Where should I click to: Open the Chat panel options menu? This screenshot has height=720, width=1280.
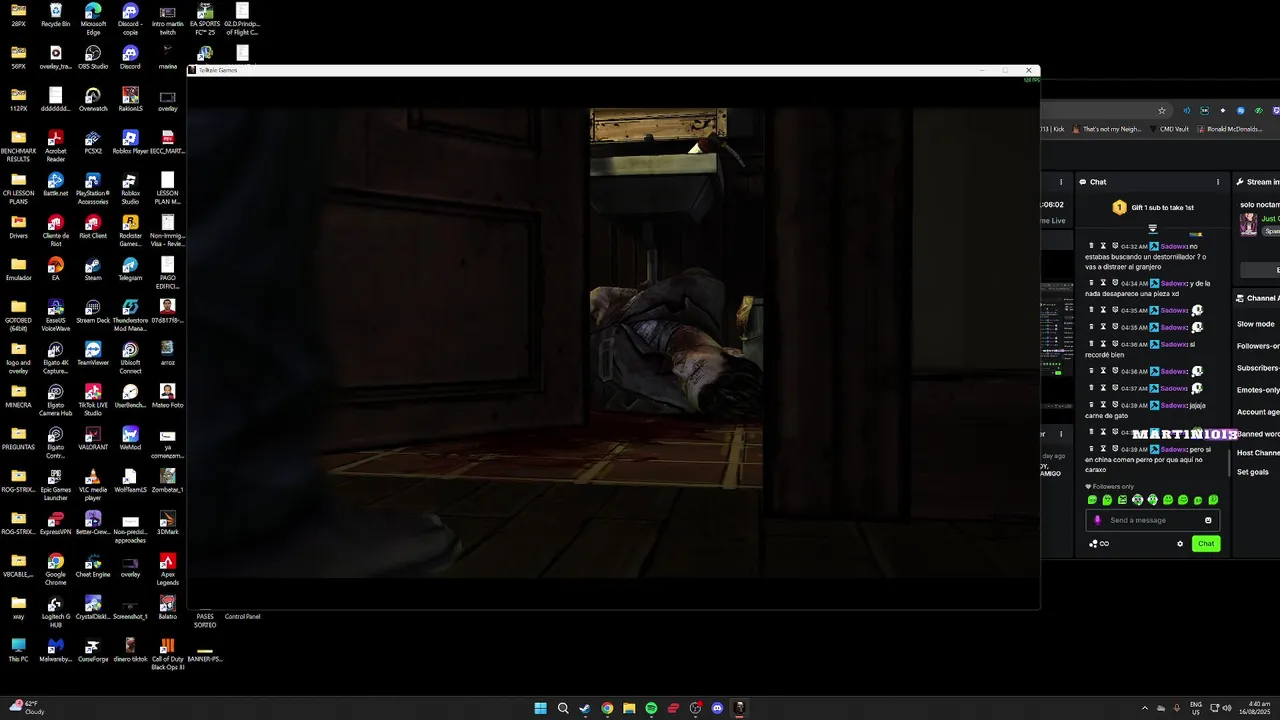[x=1217, y=182]
